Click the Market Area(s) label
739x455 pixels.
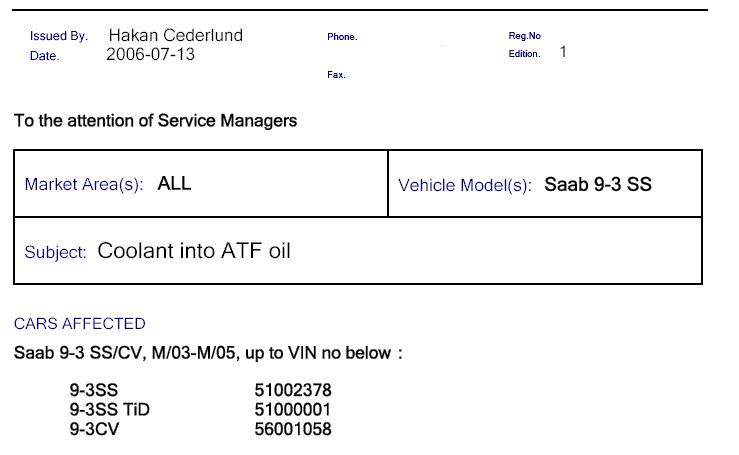point(84,184)
